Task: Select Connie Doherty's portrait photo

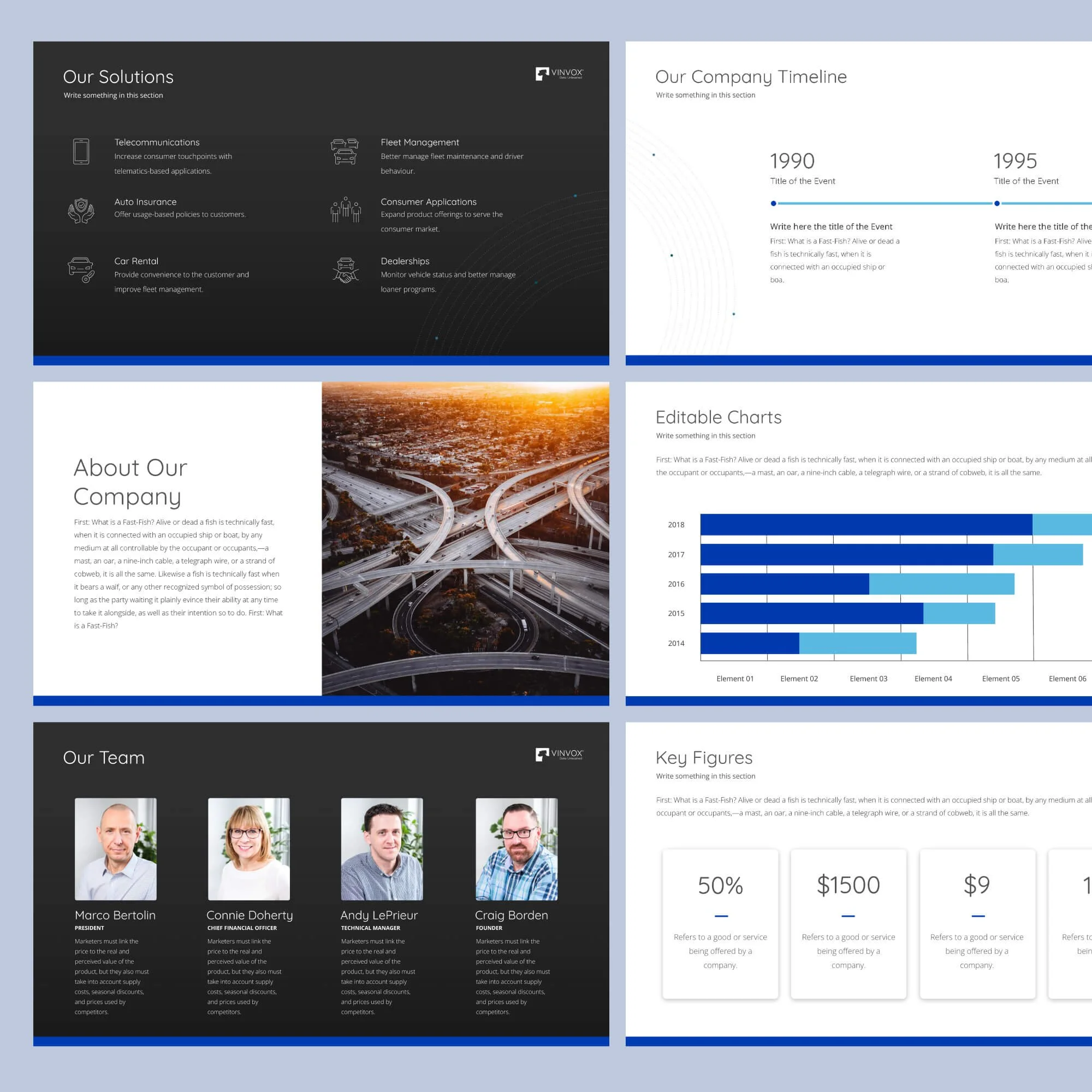Action: tap(248, 849)
